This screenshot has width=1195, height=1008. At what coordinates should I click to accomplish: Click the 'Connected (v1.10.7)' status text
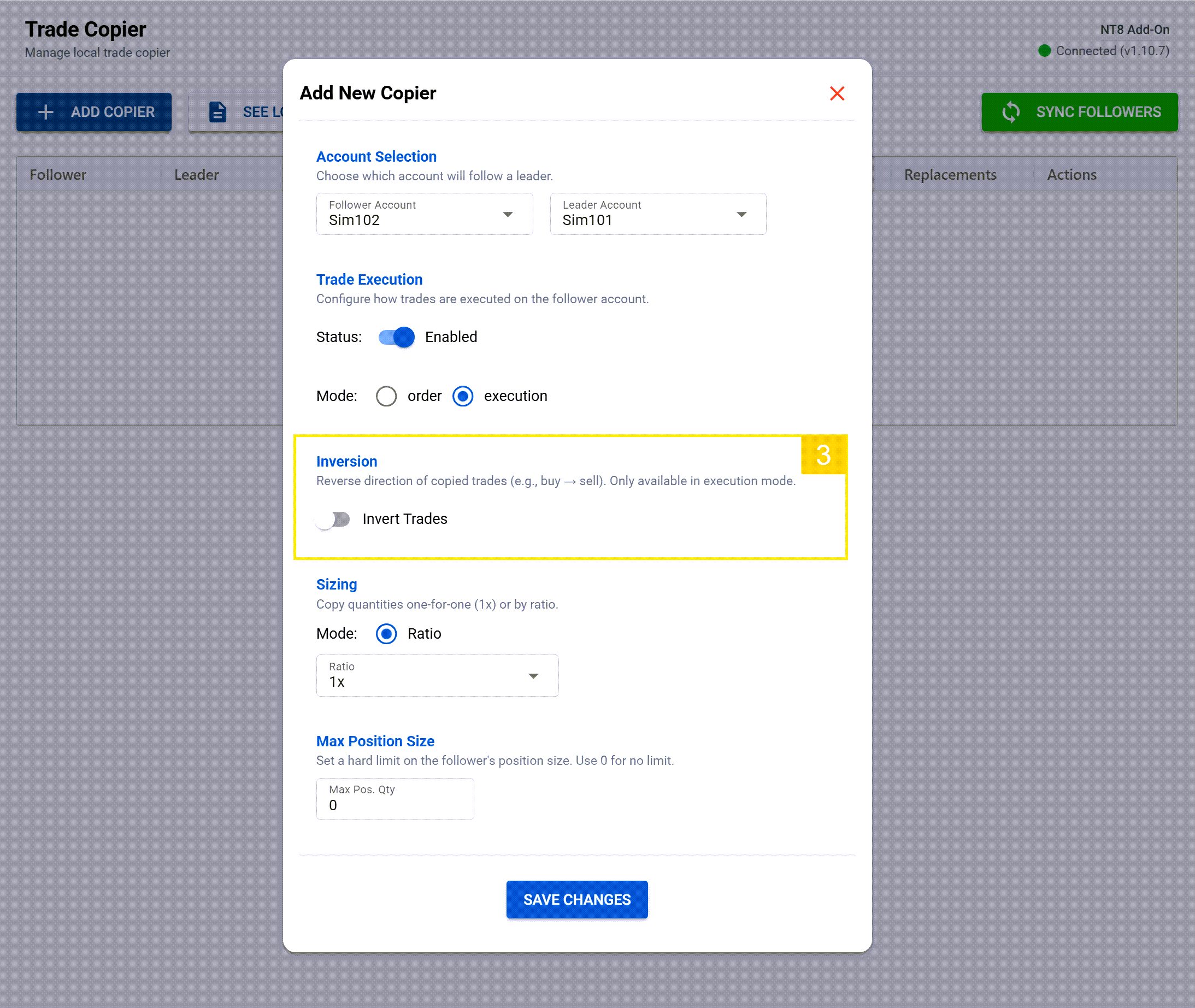coord(1112,51)
